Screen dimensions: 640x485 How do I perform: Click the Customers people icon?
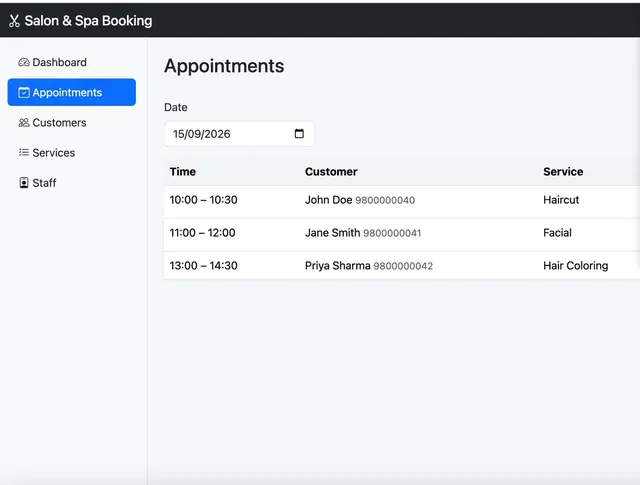point(24,122)
